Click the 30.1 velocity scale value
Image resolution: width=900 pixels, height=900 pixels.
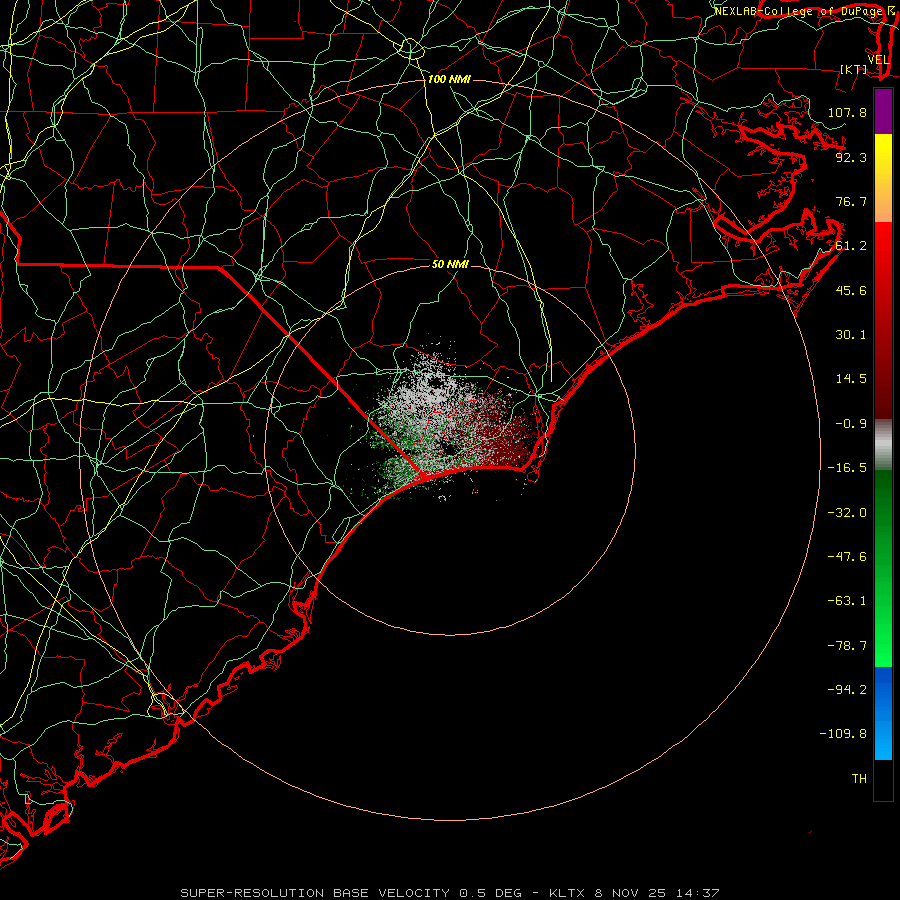pos(851,335)
